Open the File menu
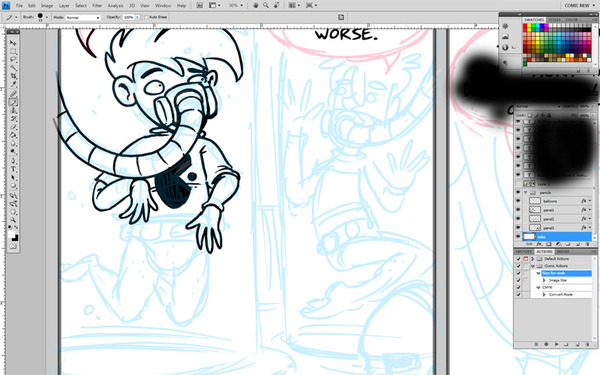The width and height of the screenshot is (600, 375). click(19, 6)
